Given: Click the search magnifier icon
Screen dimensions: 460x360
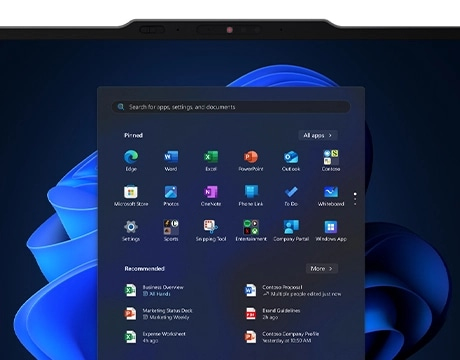Looking at the screenshot, I should pyautogui.click(x=121, y=107).
